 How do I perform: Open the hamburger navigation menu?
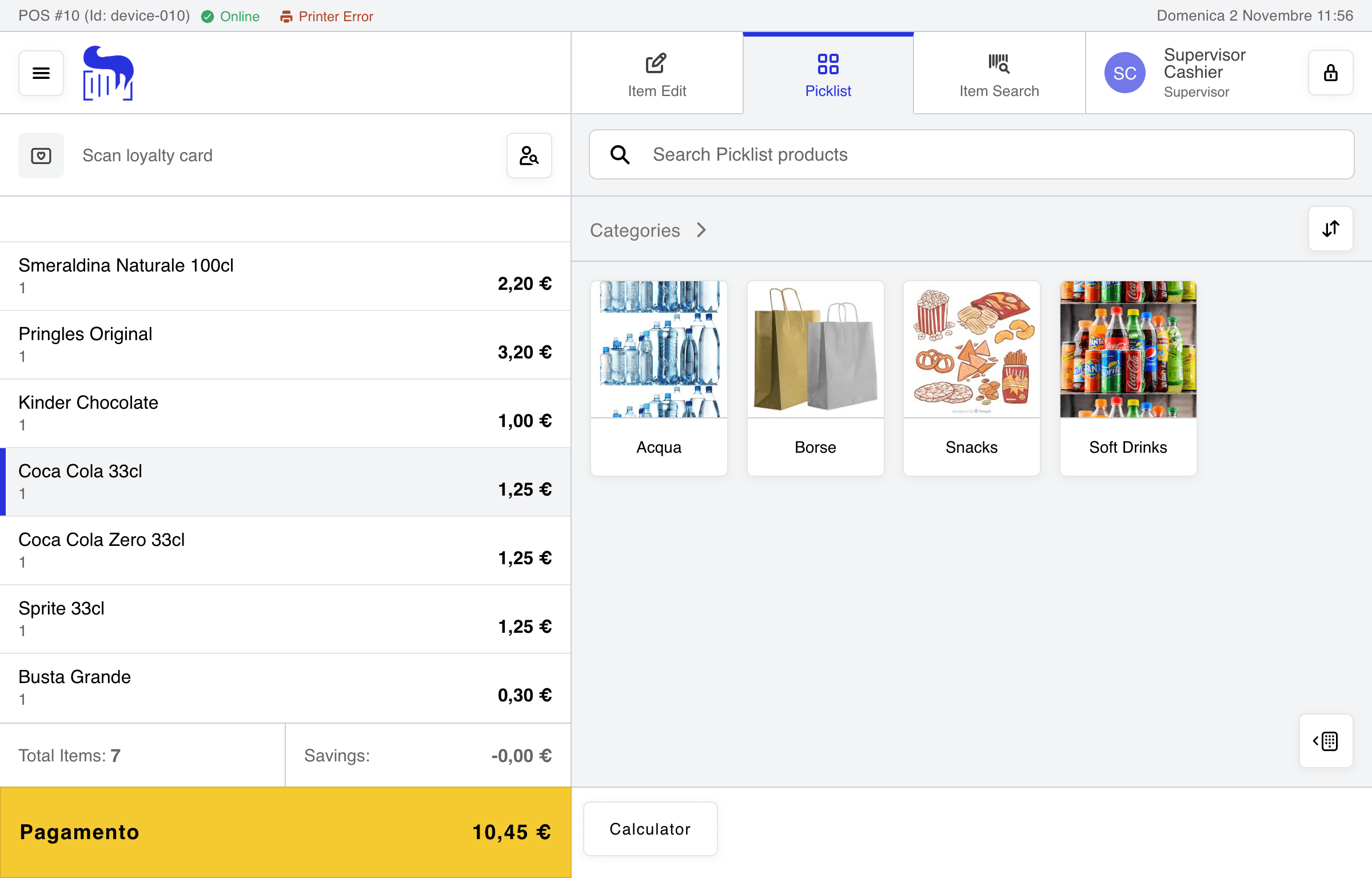pos(41,73)
